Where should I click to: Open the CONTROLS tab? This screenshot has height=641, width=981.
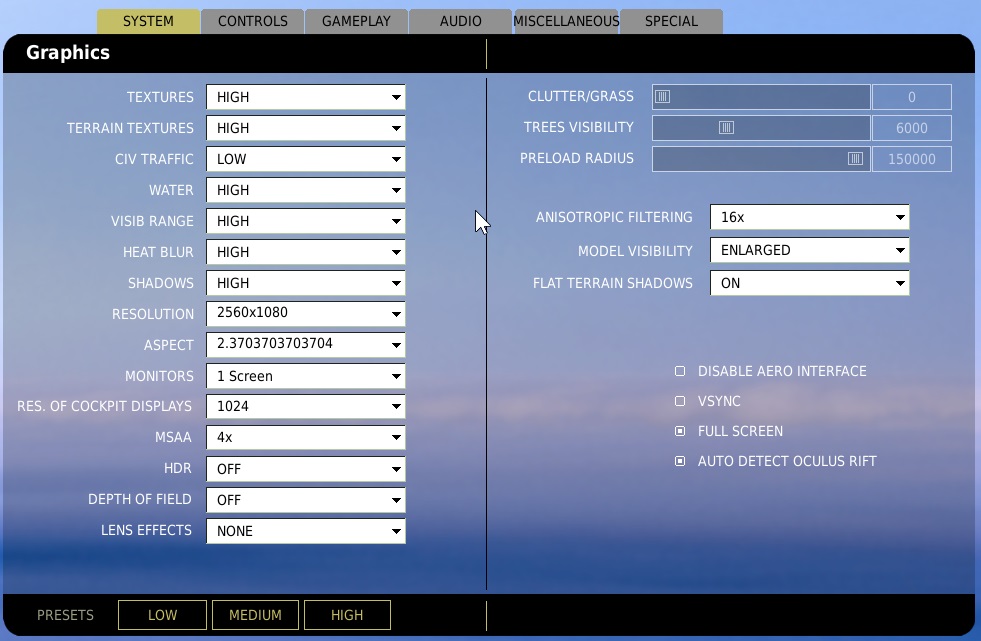[x=253, y=21]
